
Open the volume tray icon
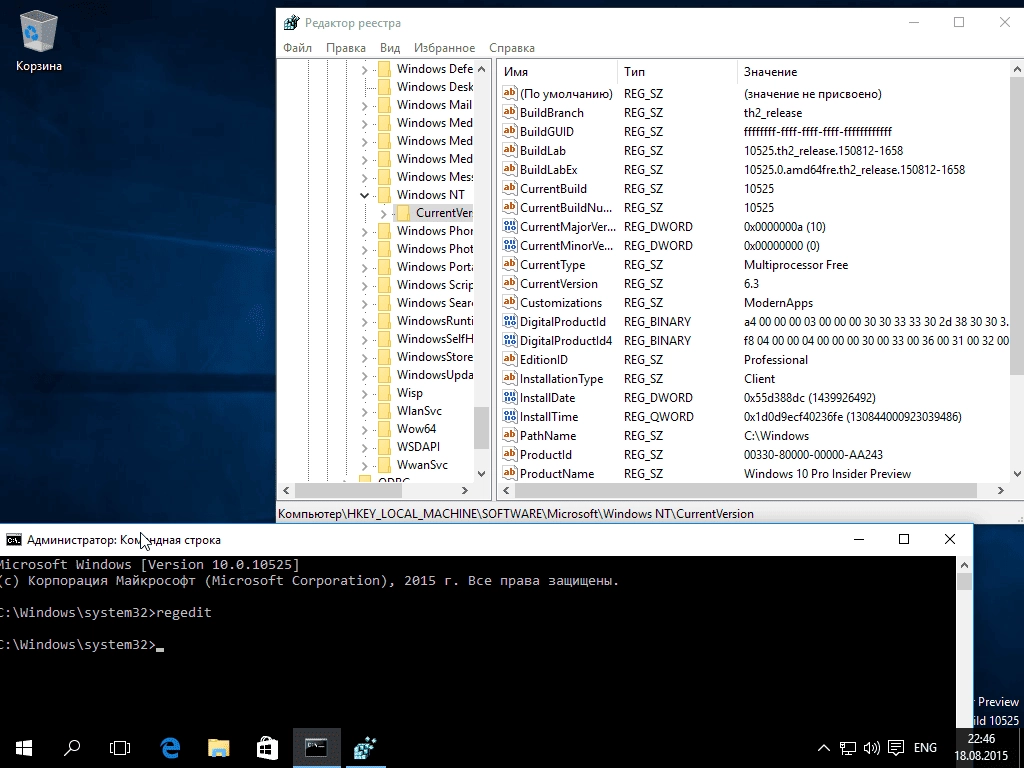click(871, 748)
